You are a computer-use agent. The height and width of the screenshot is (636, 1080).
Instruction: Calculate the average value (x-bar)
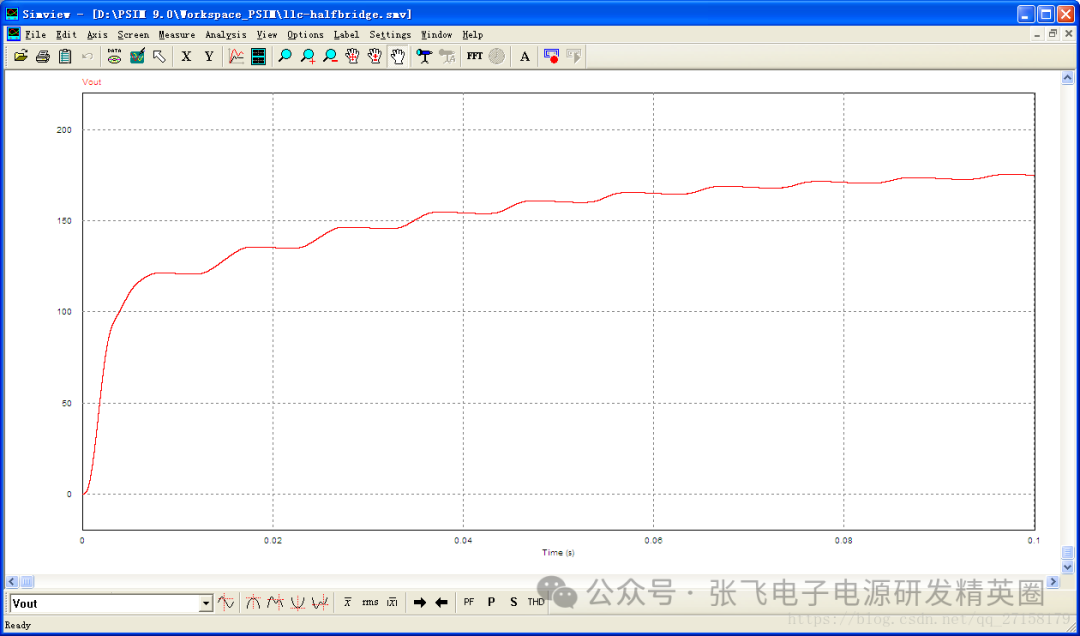(x=347, y=602)
